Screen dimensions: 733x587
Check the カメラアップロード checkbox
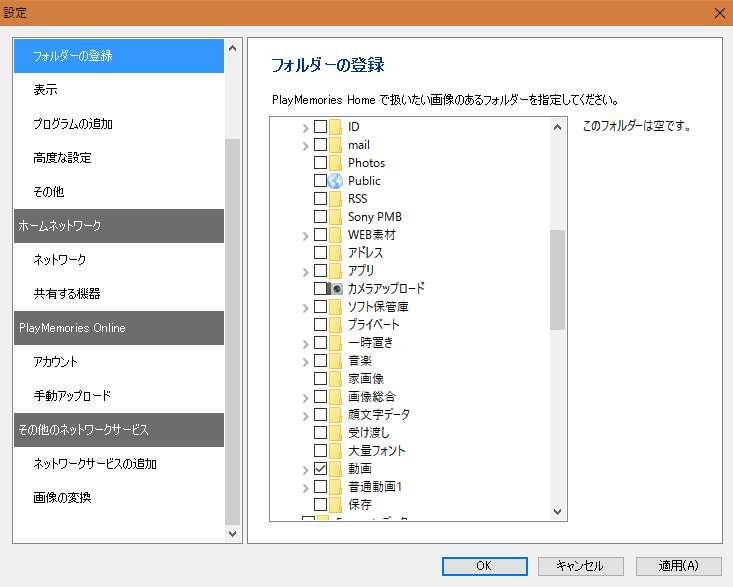click(x=320, y=288)
